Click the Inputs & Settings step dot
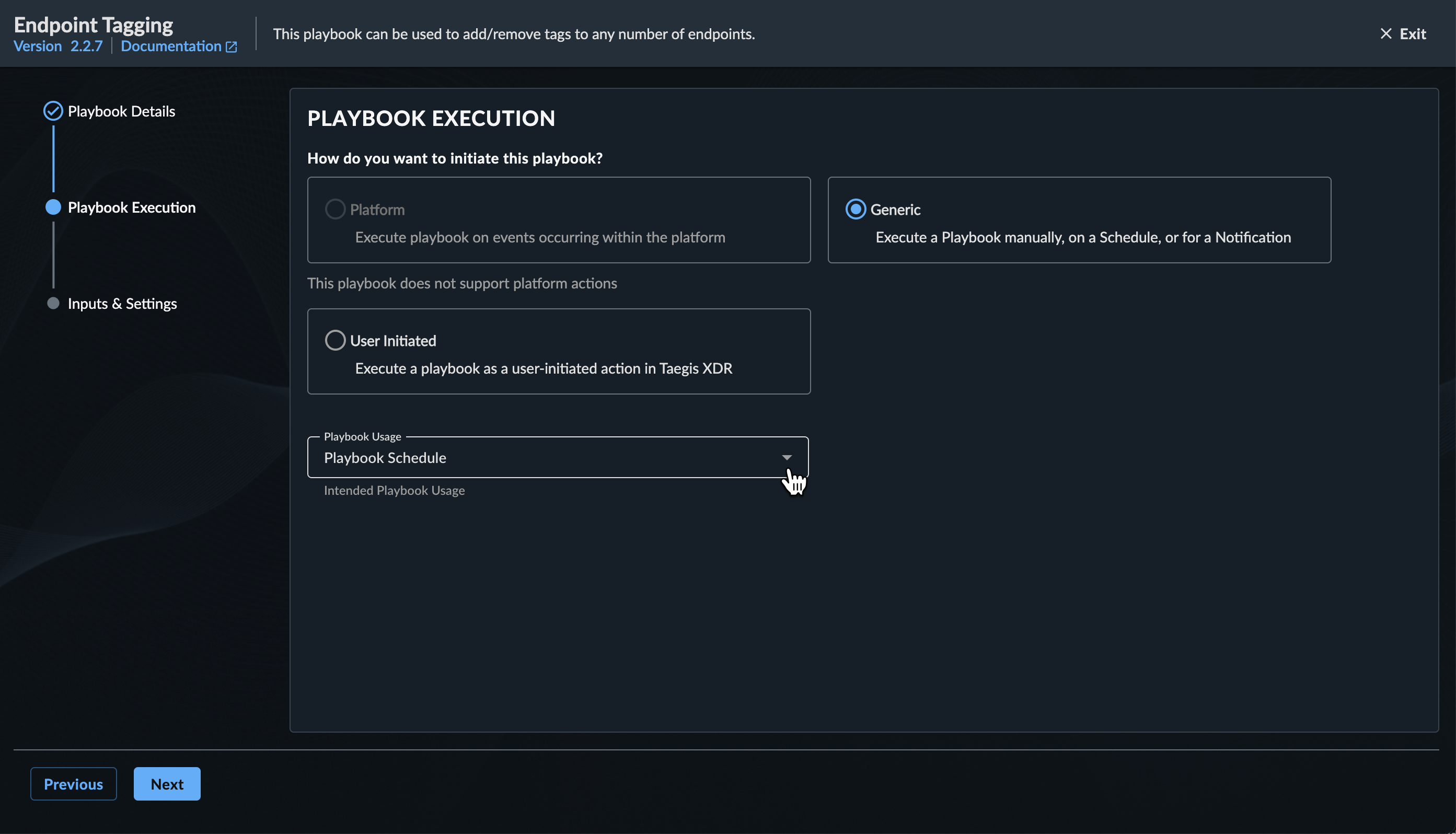 (x=53, y=304)
